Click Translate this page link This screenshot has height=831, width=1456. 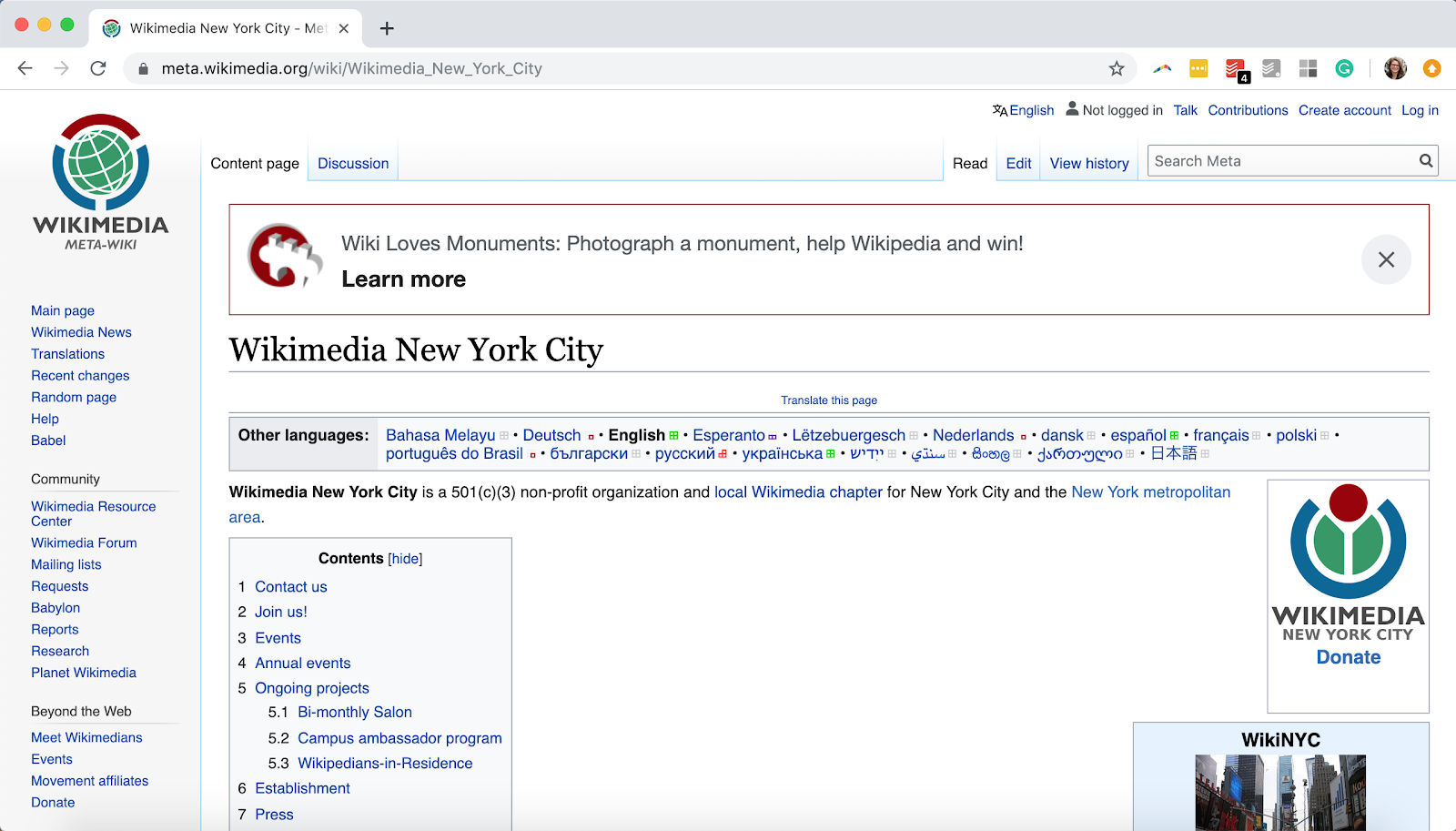829,400
